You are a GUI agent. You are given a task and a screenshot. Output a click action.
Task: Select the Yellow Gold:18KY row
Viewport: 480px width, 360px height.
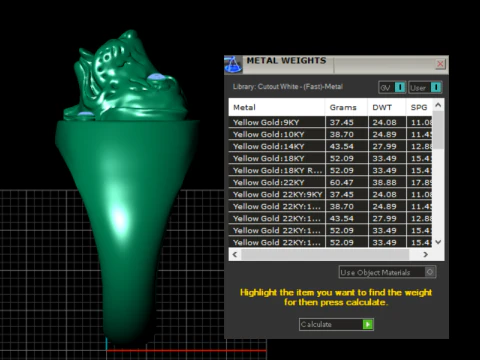[330, 158]
